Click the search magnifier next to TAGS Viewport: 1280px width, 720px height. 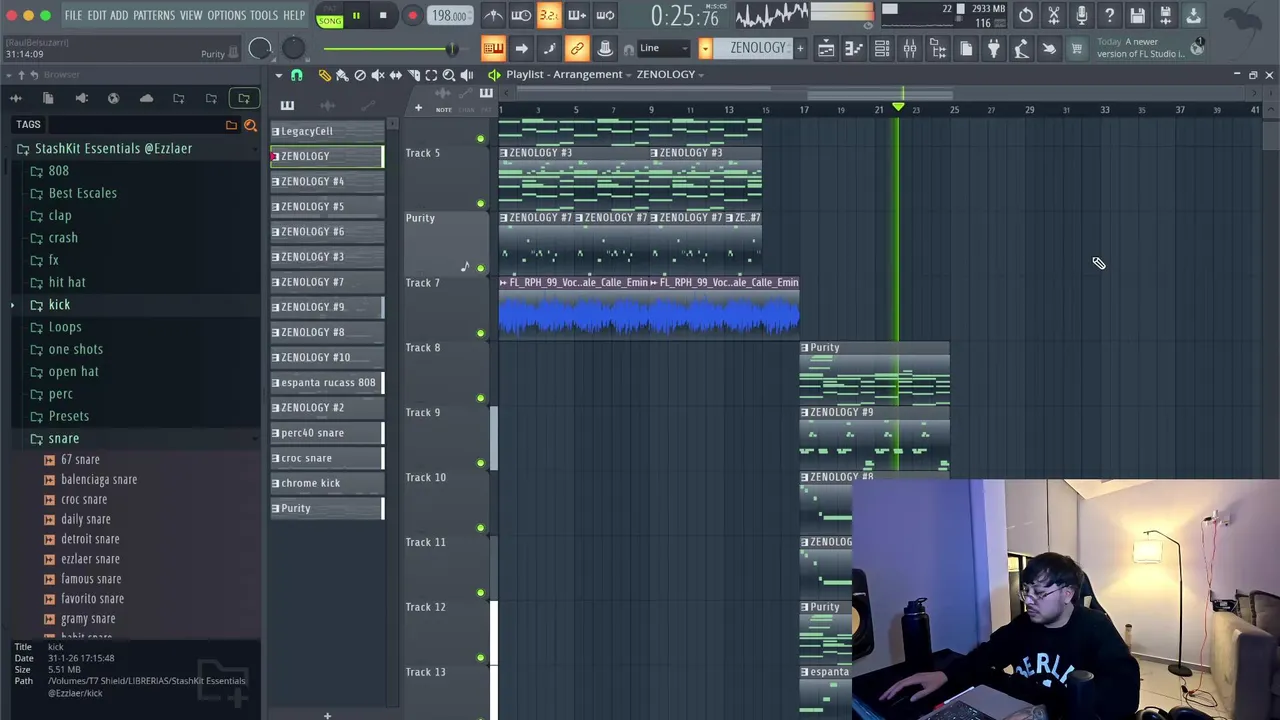250,125
